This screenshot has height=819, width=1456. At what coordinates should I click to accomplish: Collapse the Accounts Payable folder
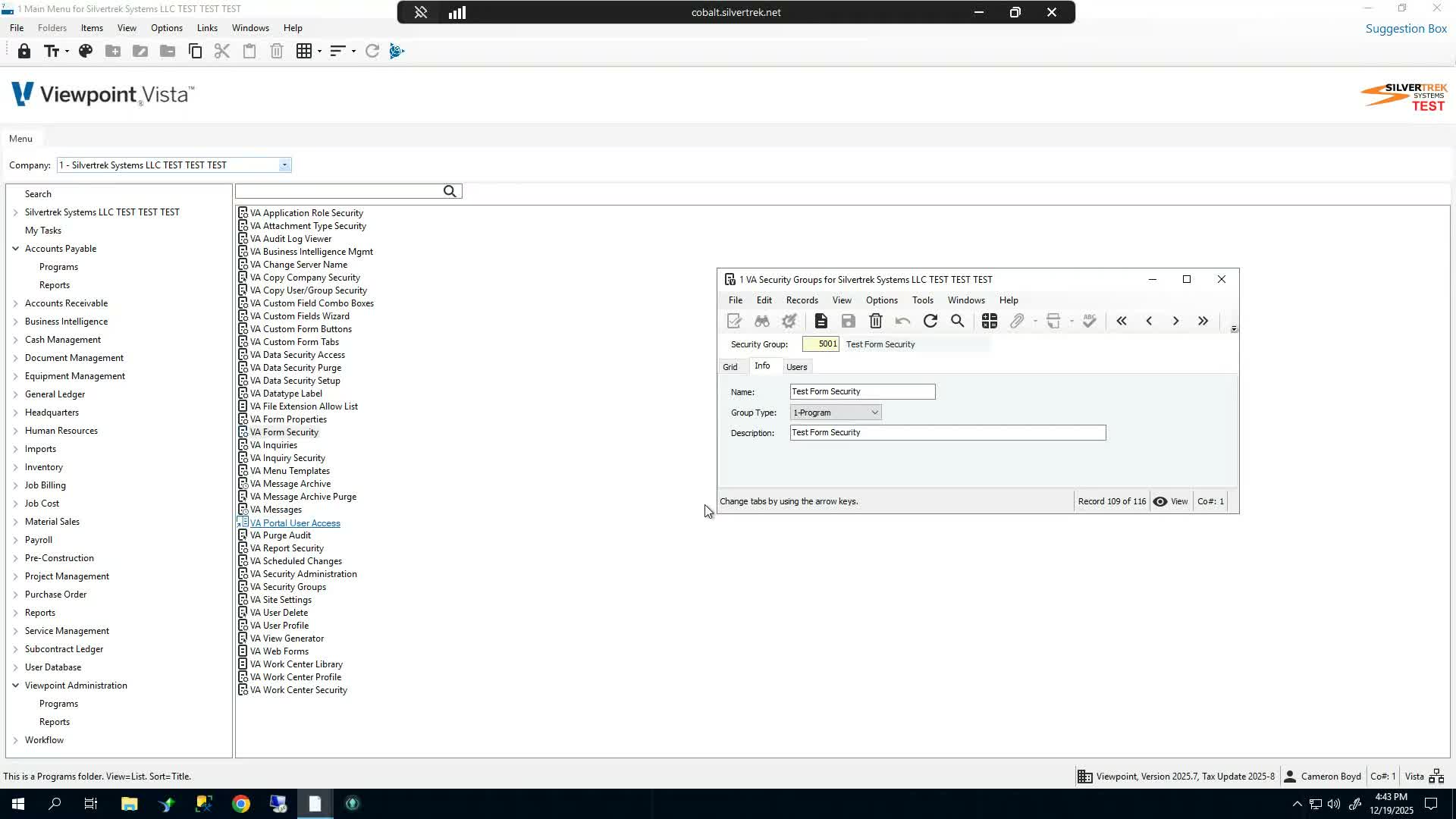click(16, 249)
